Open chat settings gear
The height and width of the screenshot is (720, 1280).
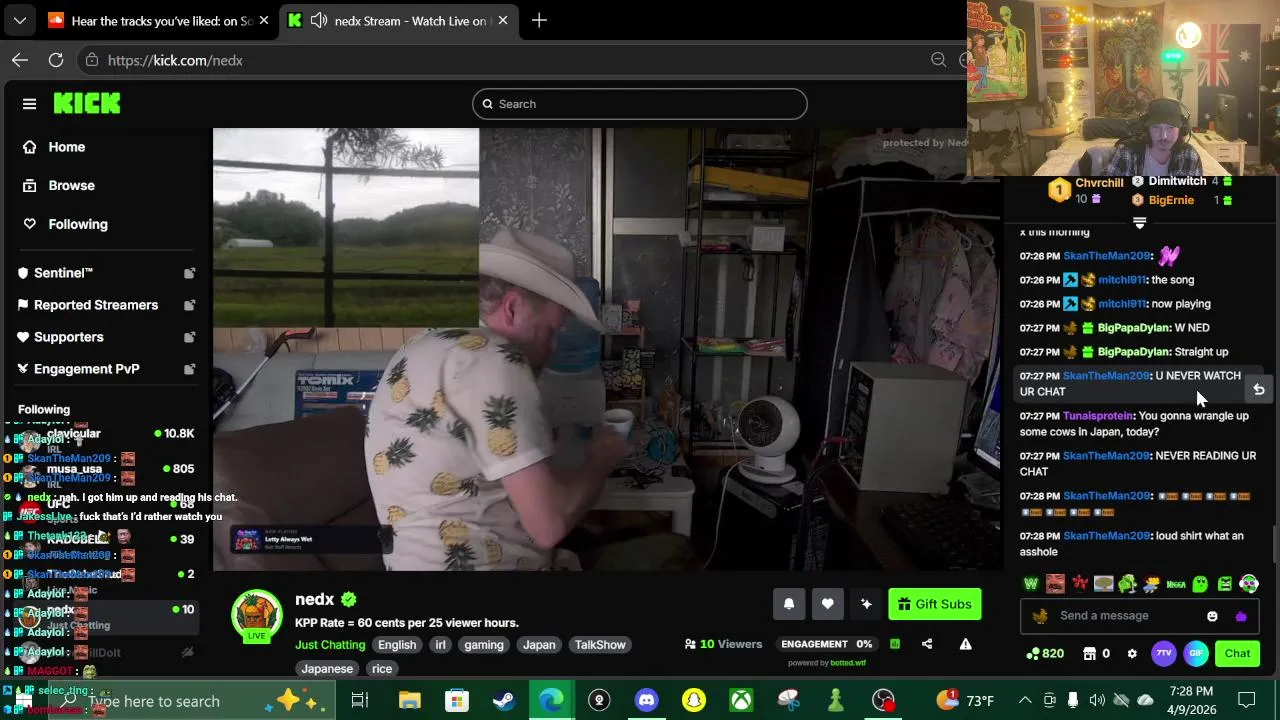(x=1132, y=654)
